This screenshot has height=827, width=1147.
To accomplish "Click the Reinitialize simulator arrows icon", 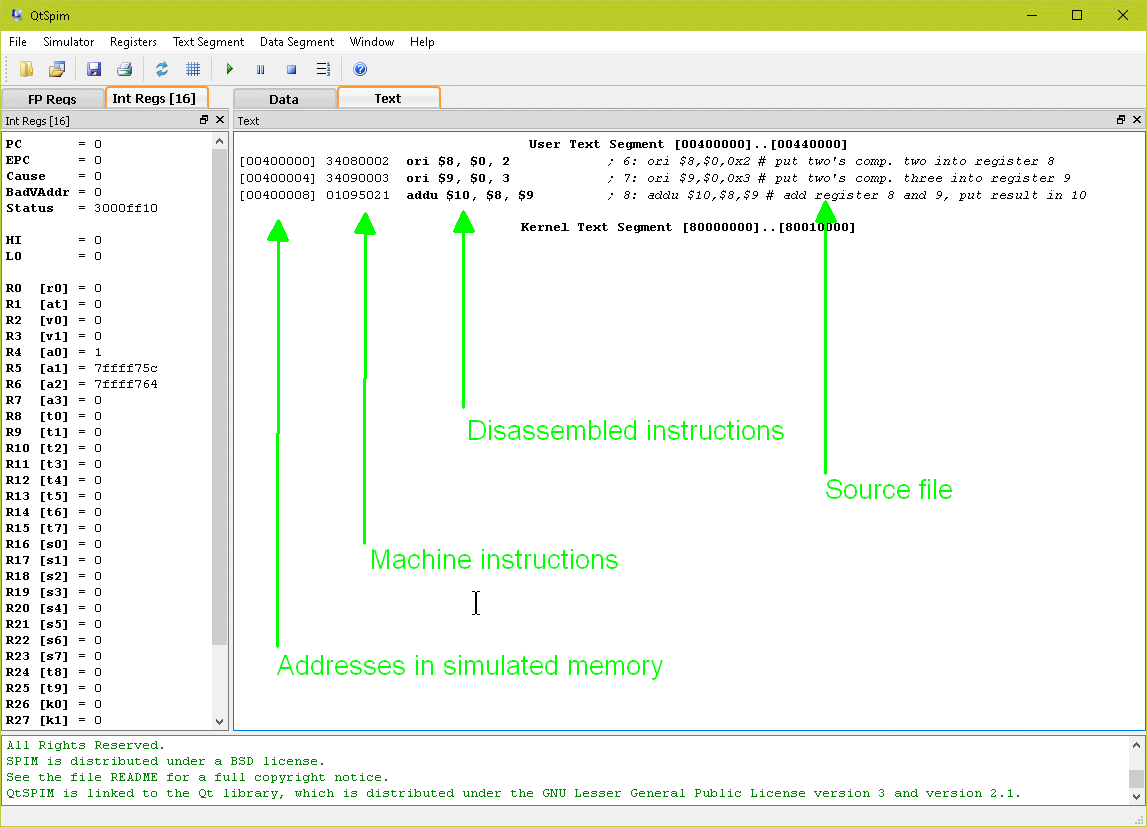I will (162, 69).
